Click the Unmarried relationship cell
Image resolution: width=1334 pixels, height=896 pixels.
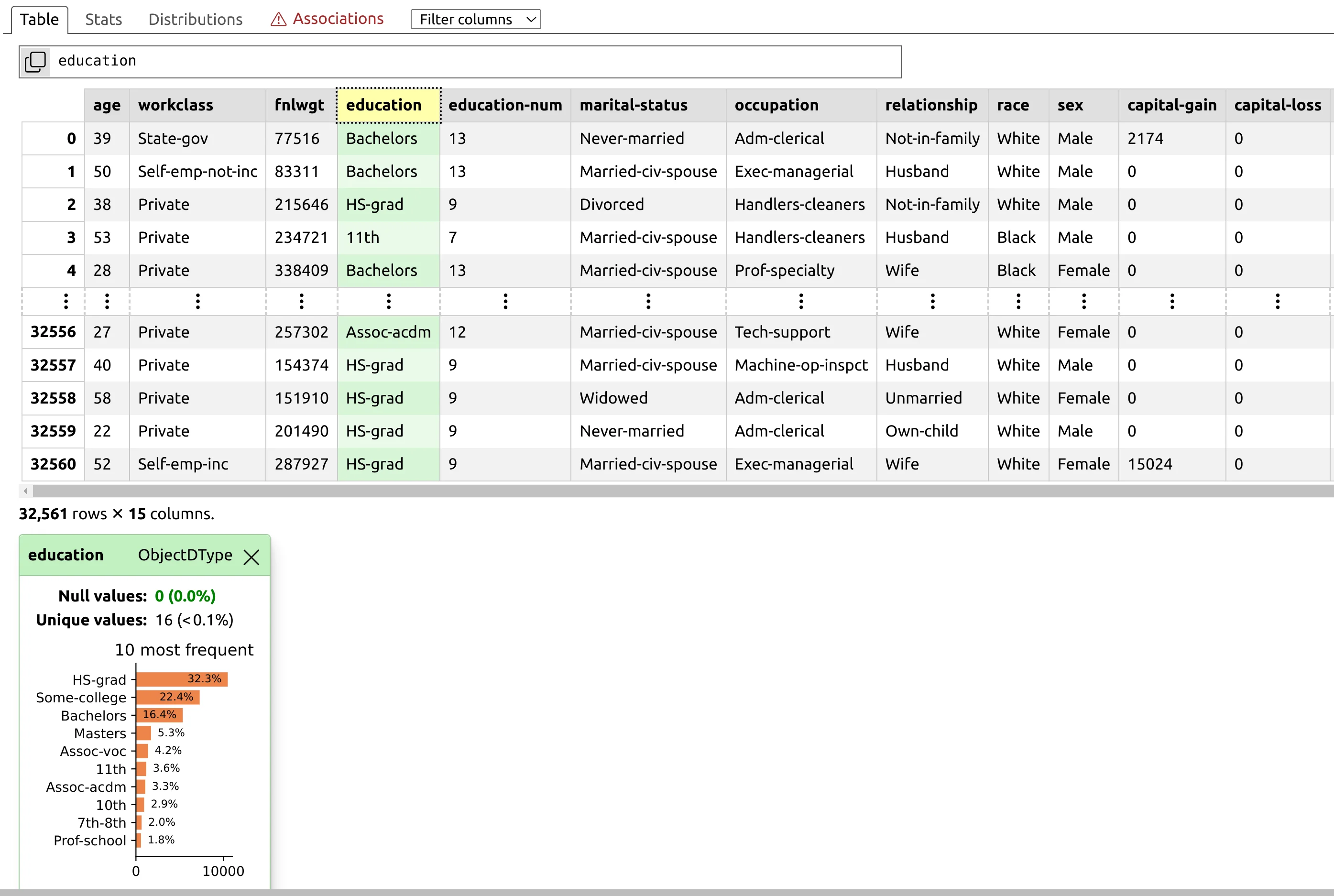[x=932, y=398]
